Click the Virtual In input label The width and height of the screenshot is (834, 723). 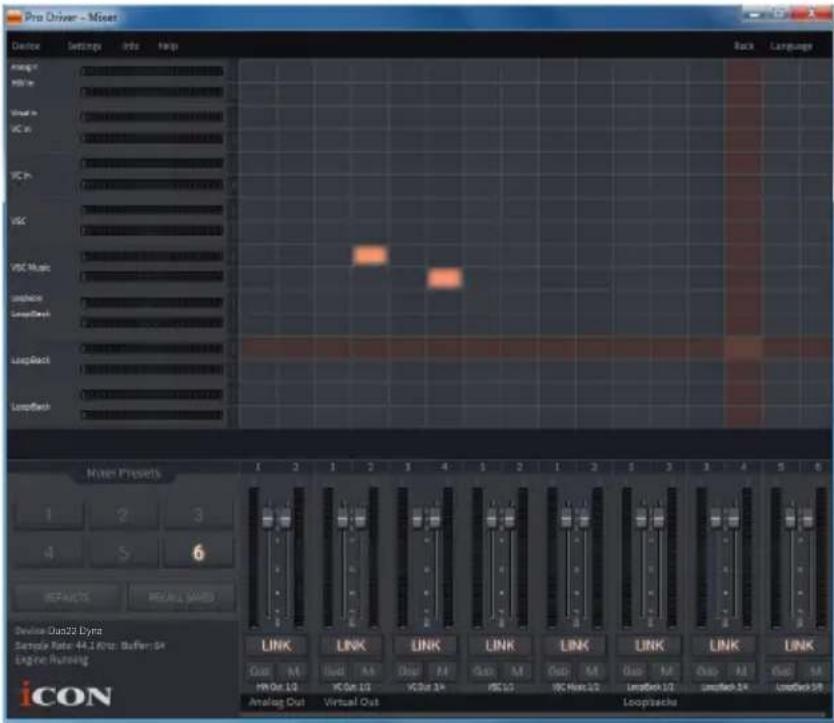tap(24, 113)
